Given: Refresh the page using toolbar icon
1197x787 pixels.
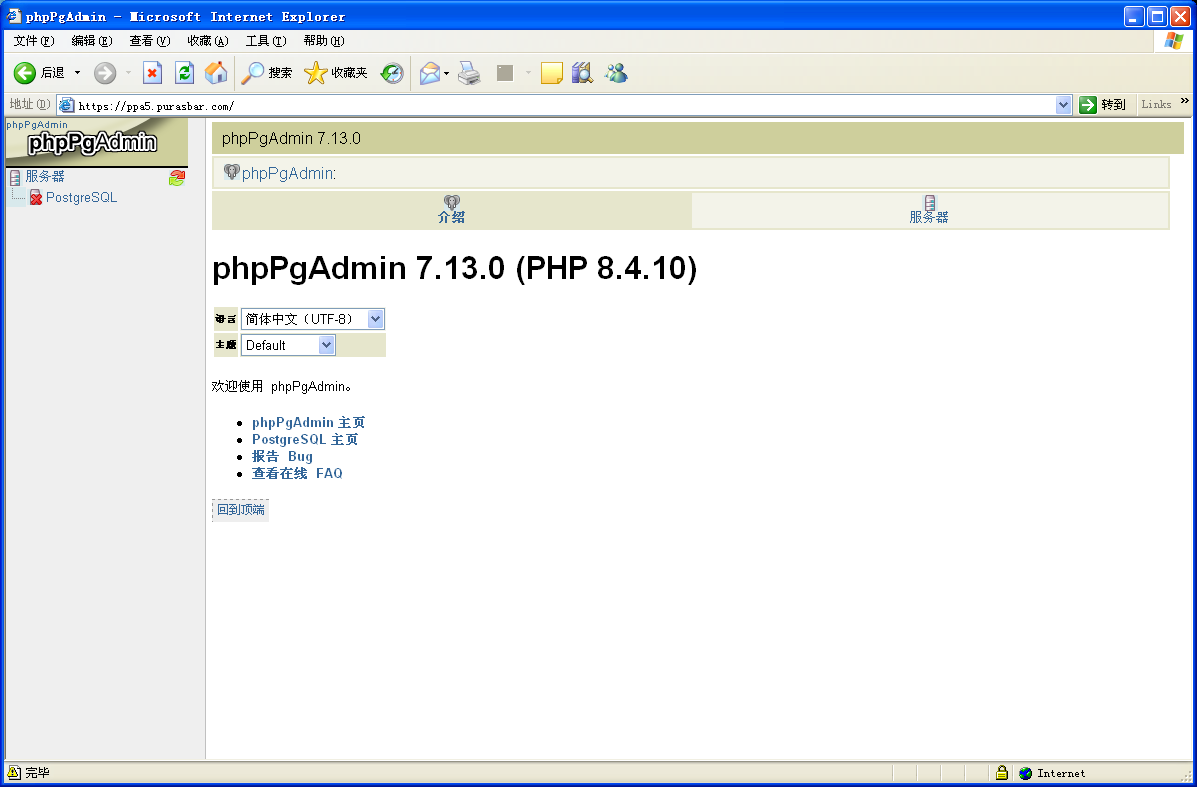Looking at the screenshot, I should (184, 73).
